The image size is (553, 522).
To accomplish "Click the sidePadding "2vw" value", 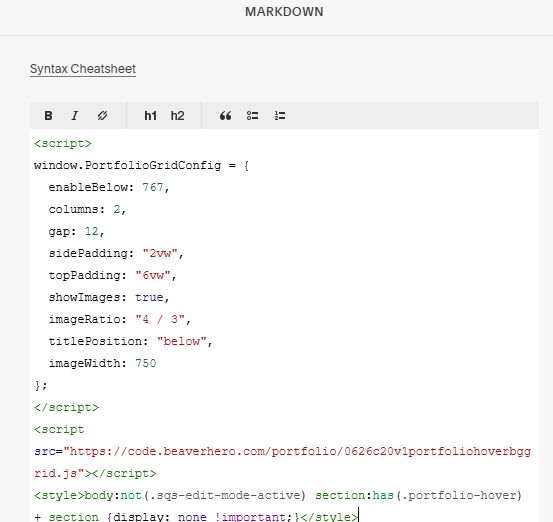I will click(x=160, y=253).
